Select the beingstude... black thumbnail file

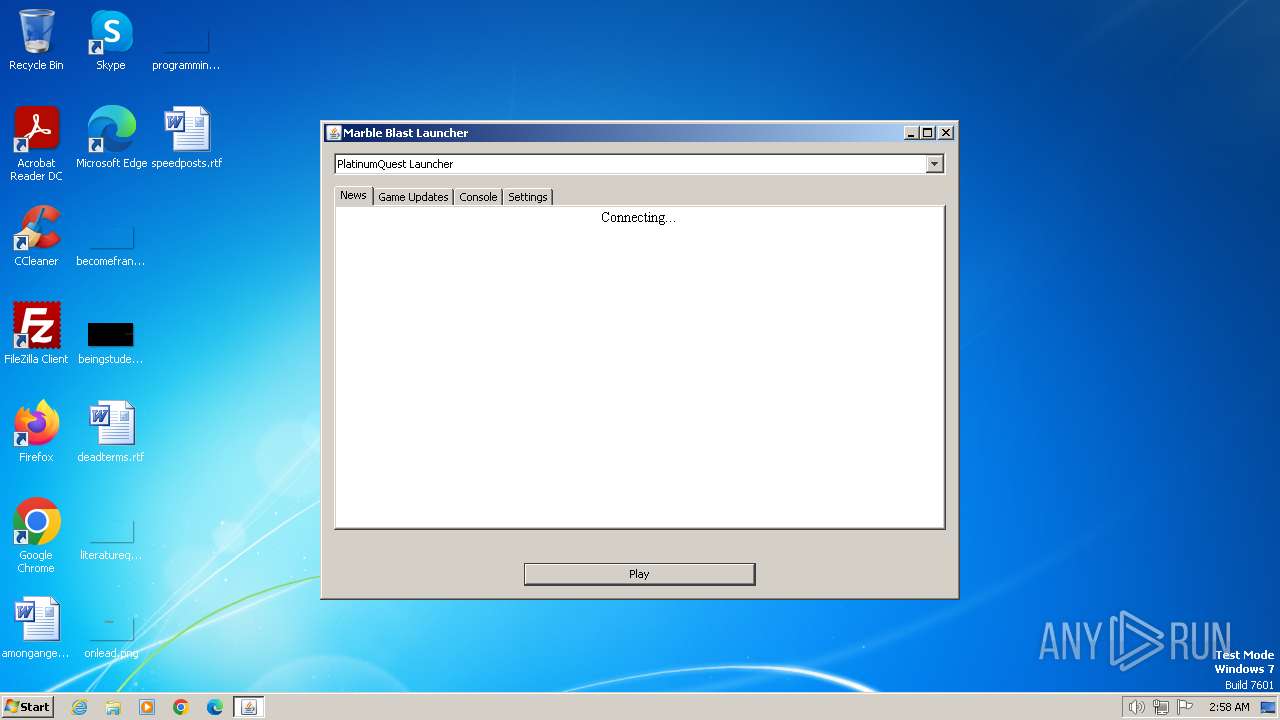tap(110, 342)
